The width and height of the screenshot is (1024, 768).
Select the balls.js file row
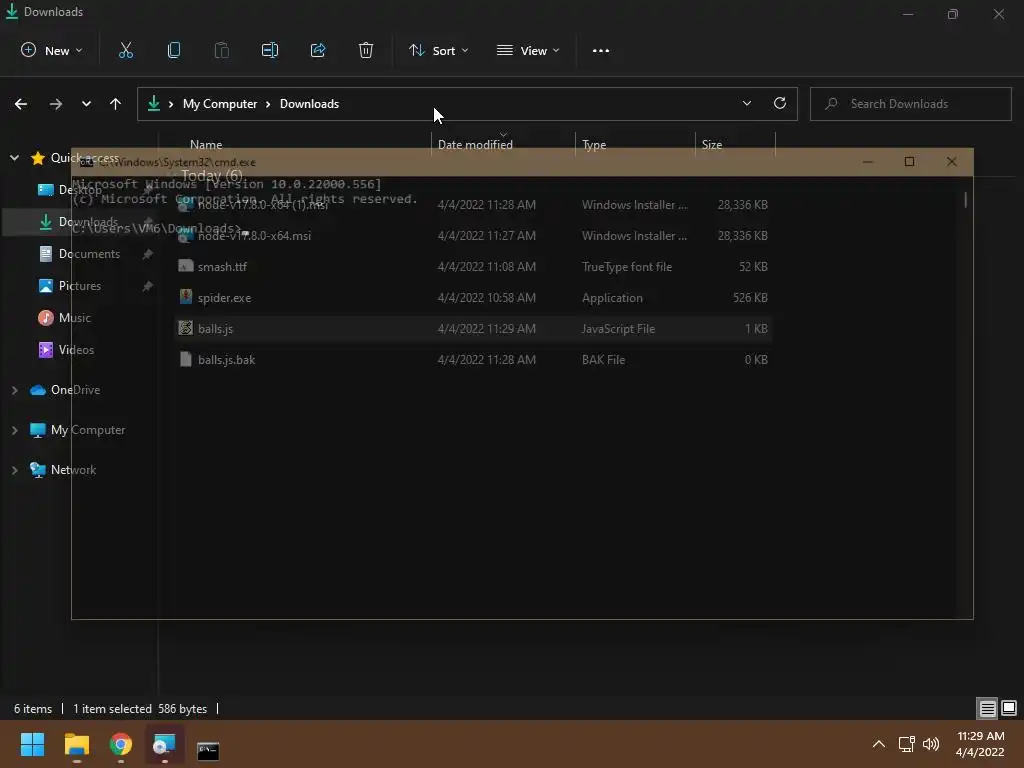pyautogui.click(x=473, y=328)
